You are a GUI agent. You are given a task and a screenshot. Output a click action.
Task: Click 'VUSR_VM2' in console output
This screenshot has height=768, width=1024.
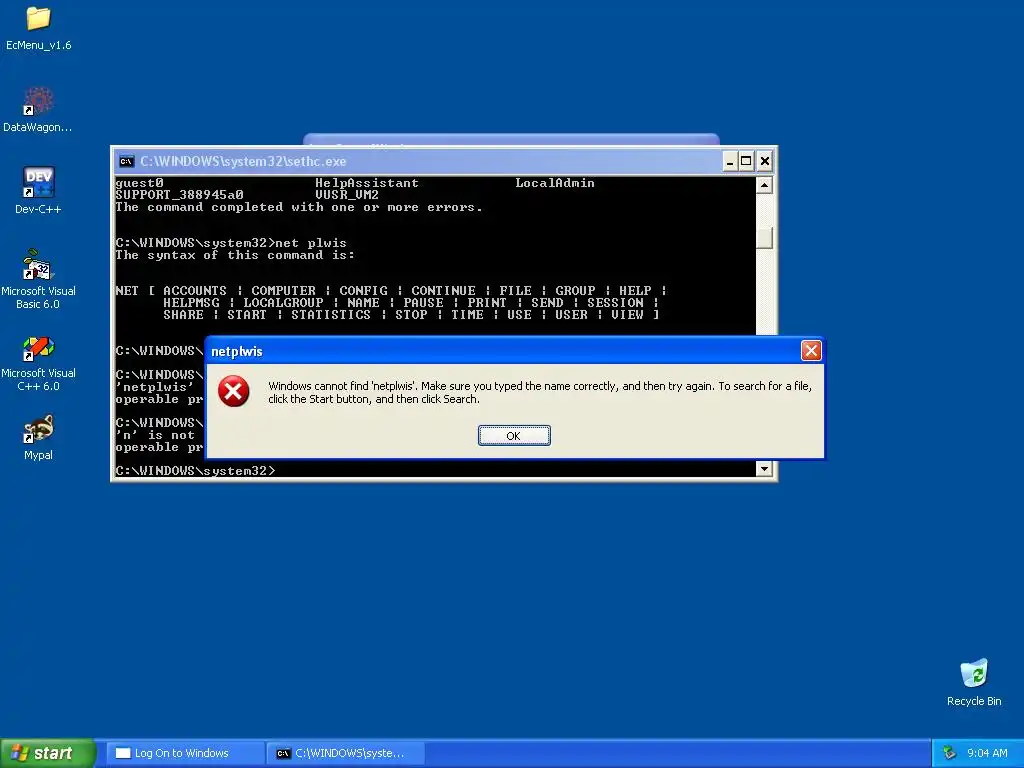tap(347, 195)
